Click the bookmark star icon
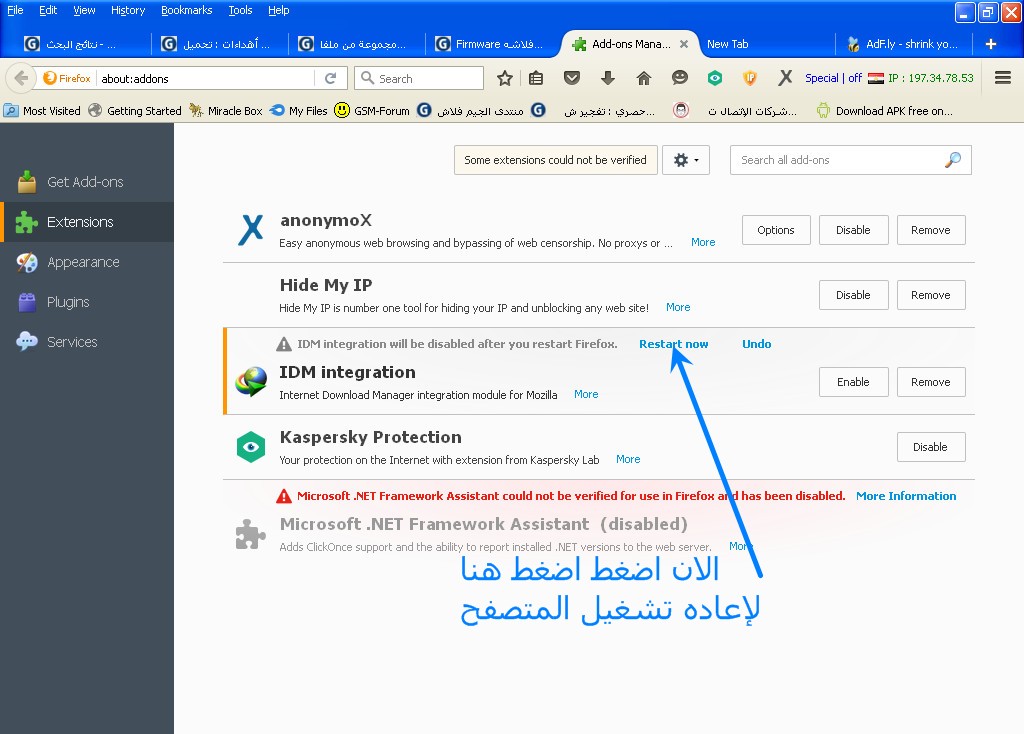 [504, 78]
